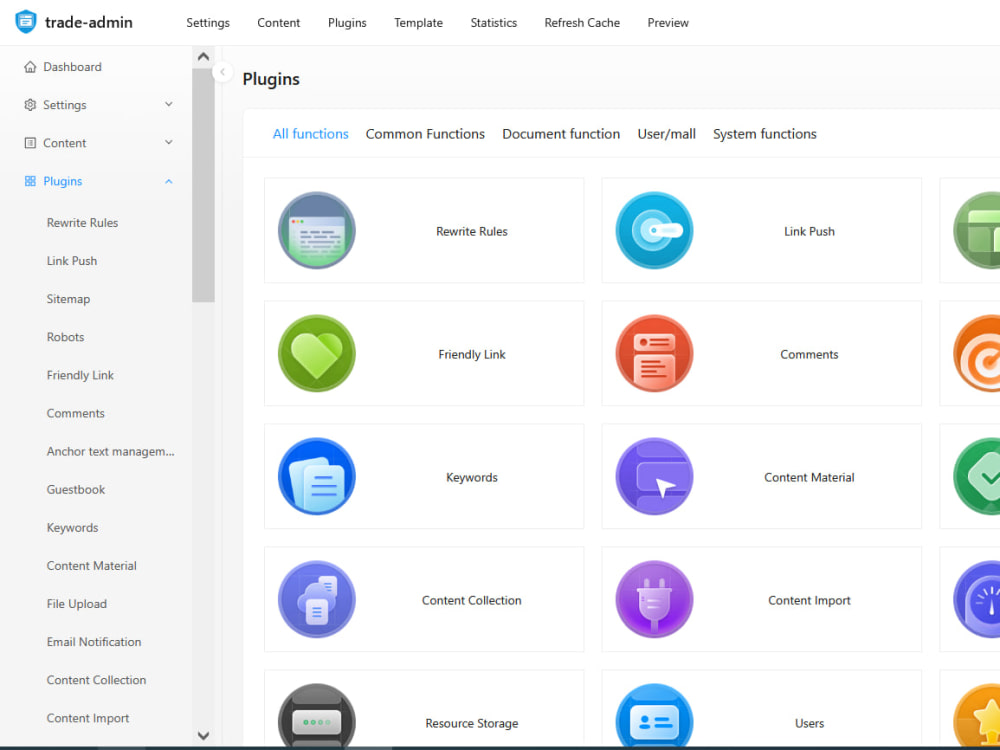Click the sidebar scrollbar up arrow
This screenshot has height=750, width=1000.
click(x=203, y=57)
